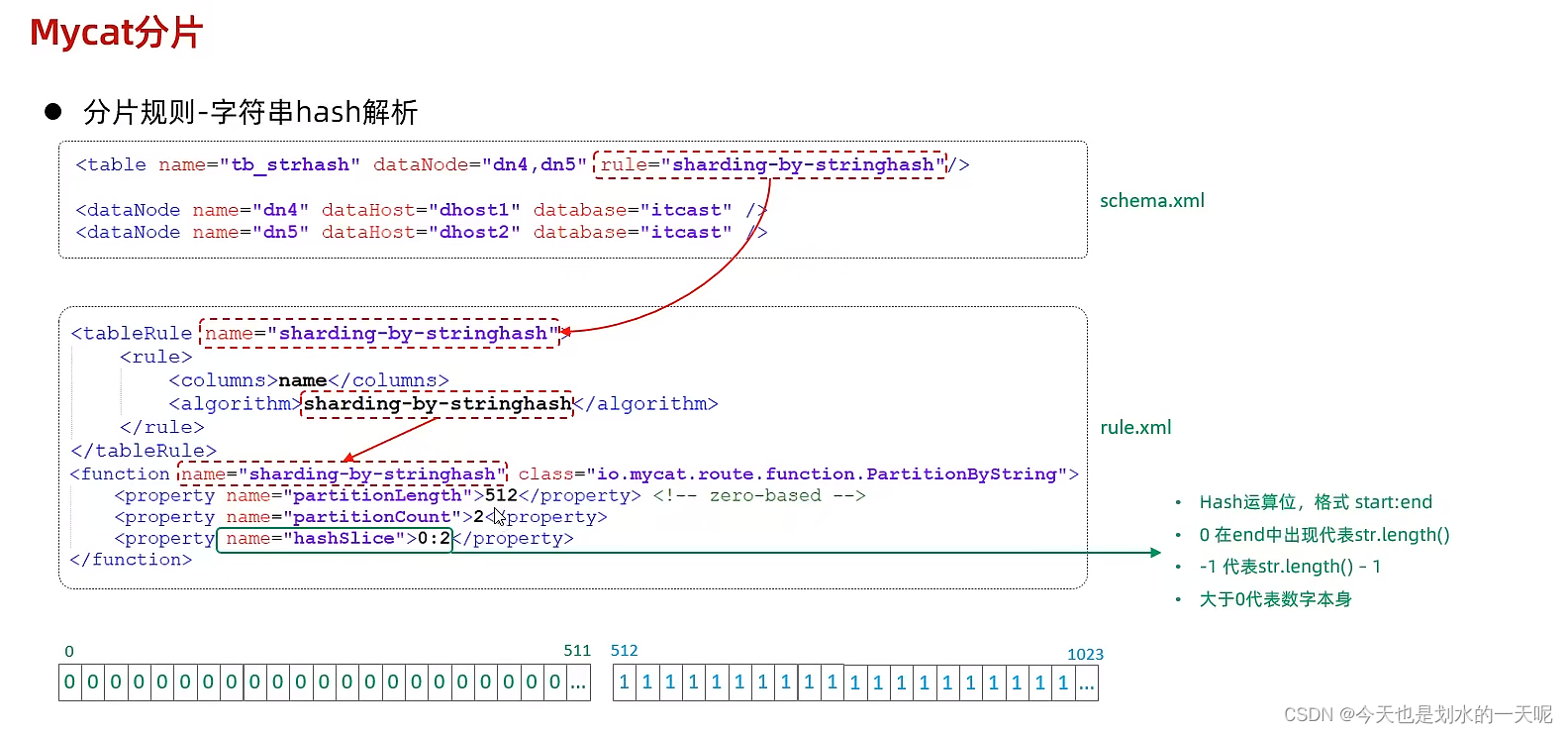
Task: Click the "rule.xml" label
Action: [x=1135, y=427]
